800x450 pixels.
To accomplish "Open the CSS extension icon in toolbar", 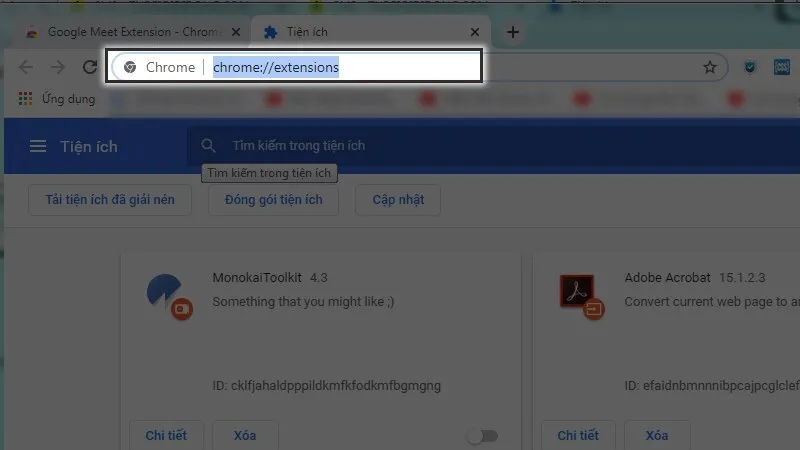I will (x=782, y=67).
